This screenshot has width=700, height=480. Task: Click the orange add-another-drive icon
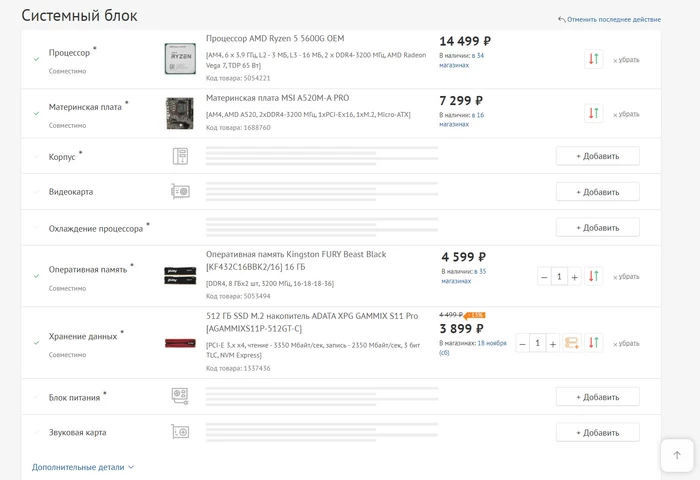pos(572,343)
